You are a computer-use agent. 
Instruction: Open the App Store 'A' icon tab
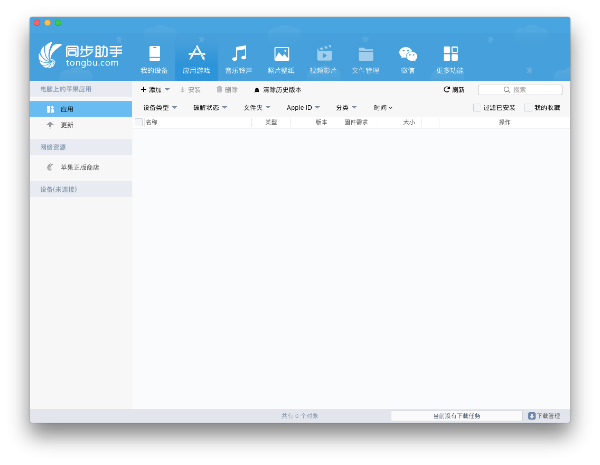[197, 59]
